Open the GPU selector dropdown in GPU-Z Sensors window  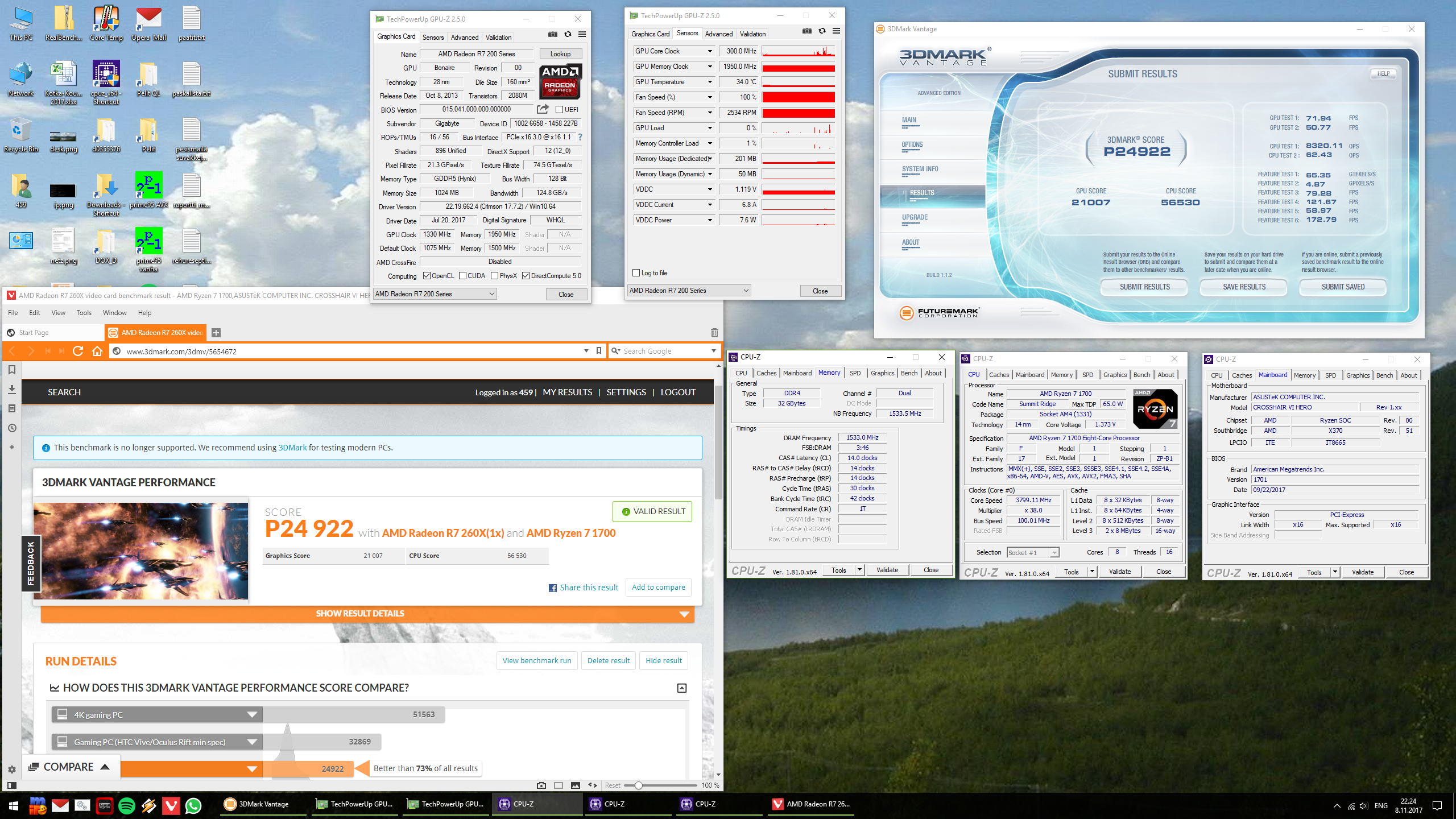689,291
